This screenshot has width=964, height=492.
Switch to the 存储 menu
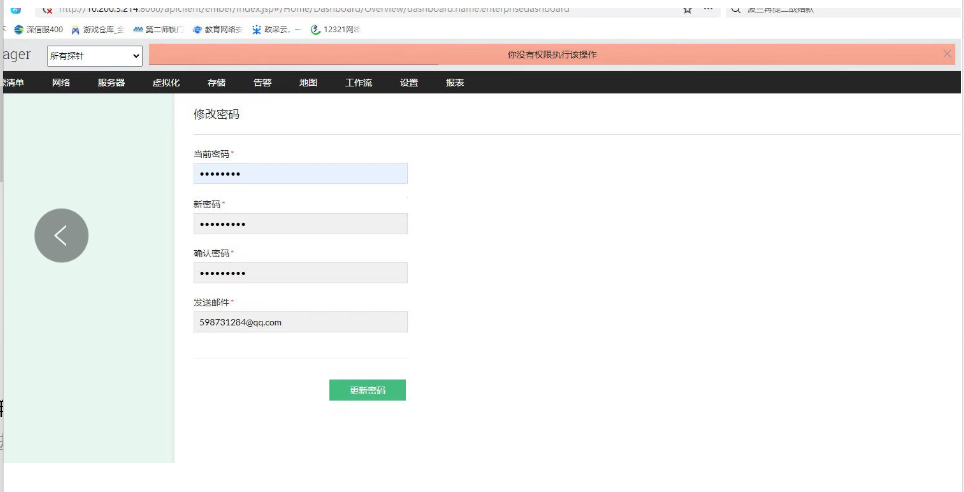coord(216,83)
